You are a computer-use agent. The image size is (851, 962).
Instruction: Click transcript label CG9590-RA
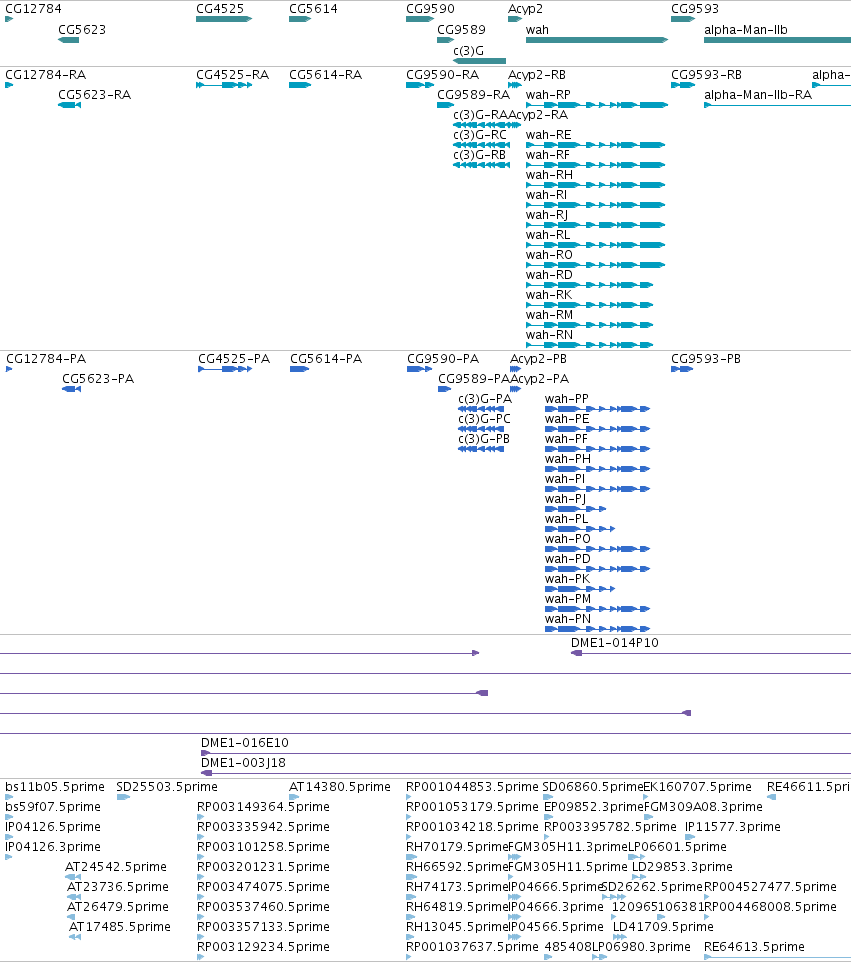(442, 75)
